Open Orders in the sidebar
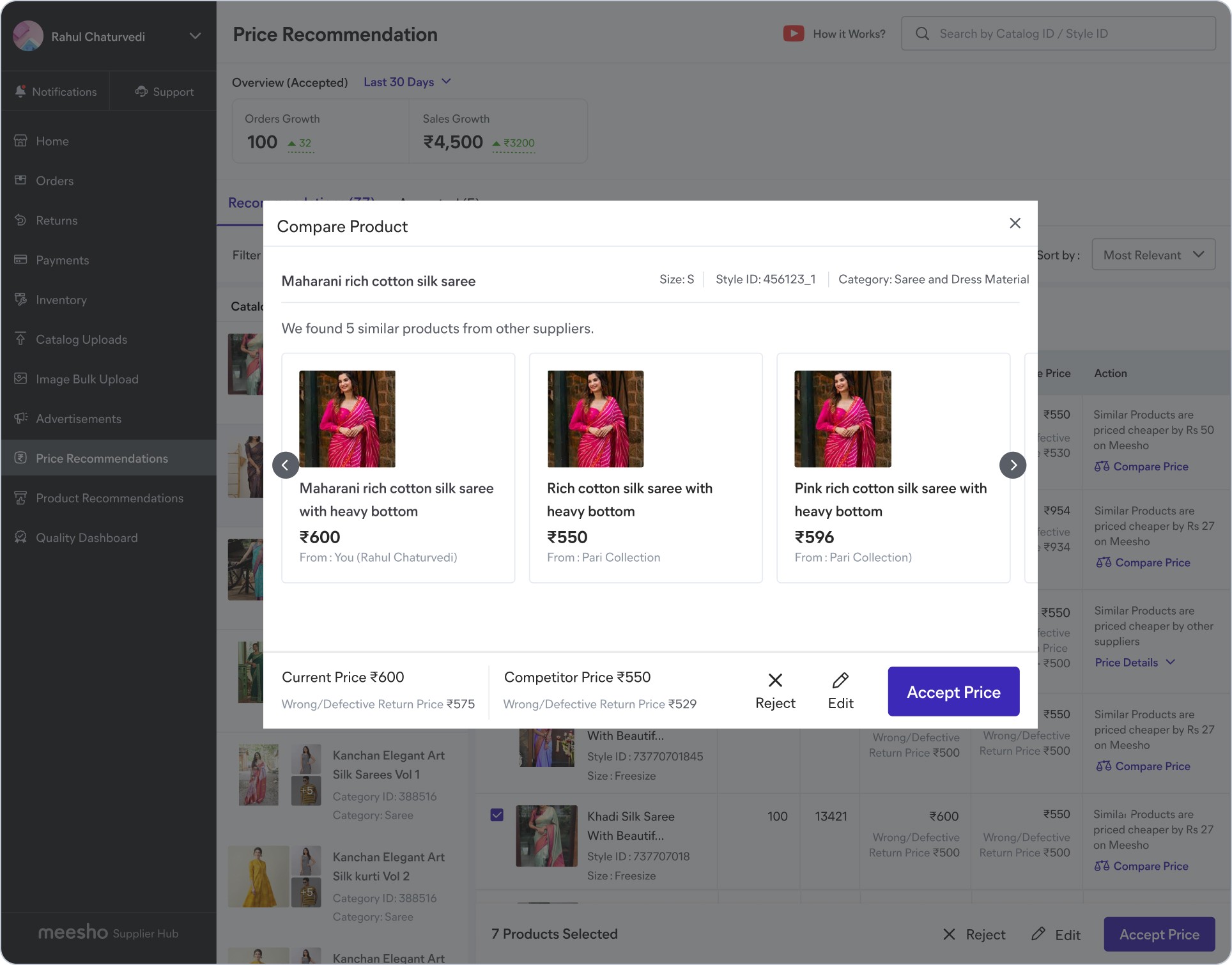The width and height of the screenshot is (1232, 965). point(109,181)
